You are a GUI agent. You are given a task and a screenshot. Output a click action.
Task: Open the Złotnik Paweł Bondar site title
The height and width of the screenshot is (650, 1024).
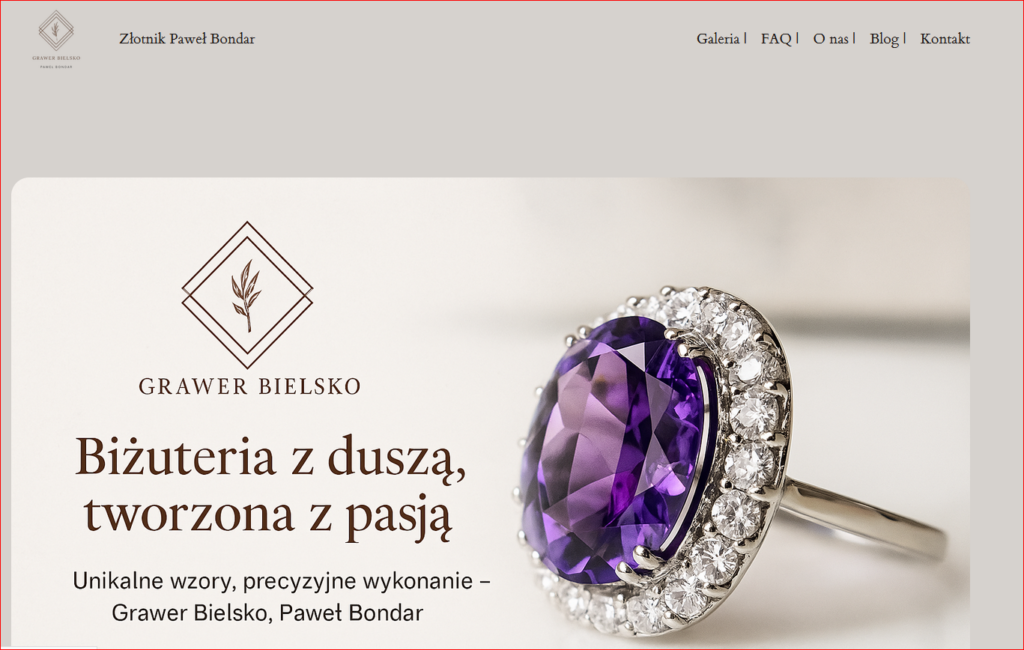(x=187, y=39)
